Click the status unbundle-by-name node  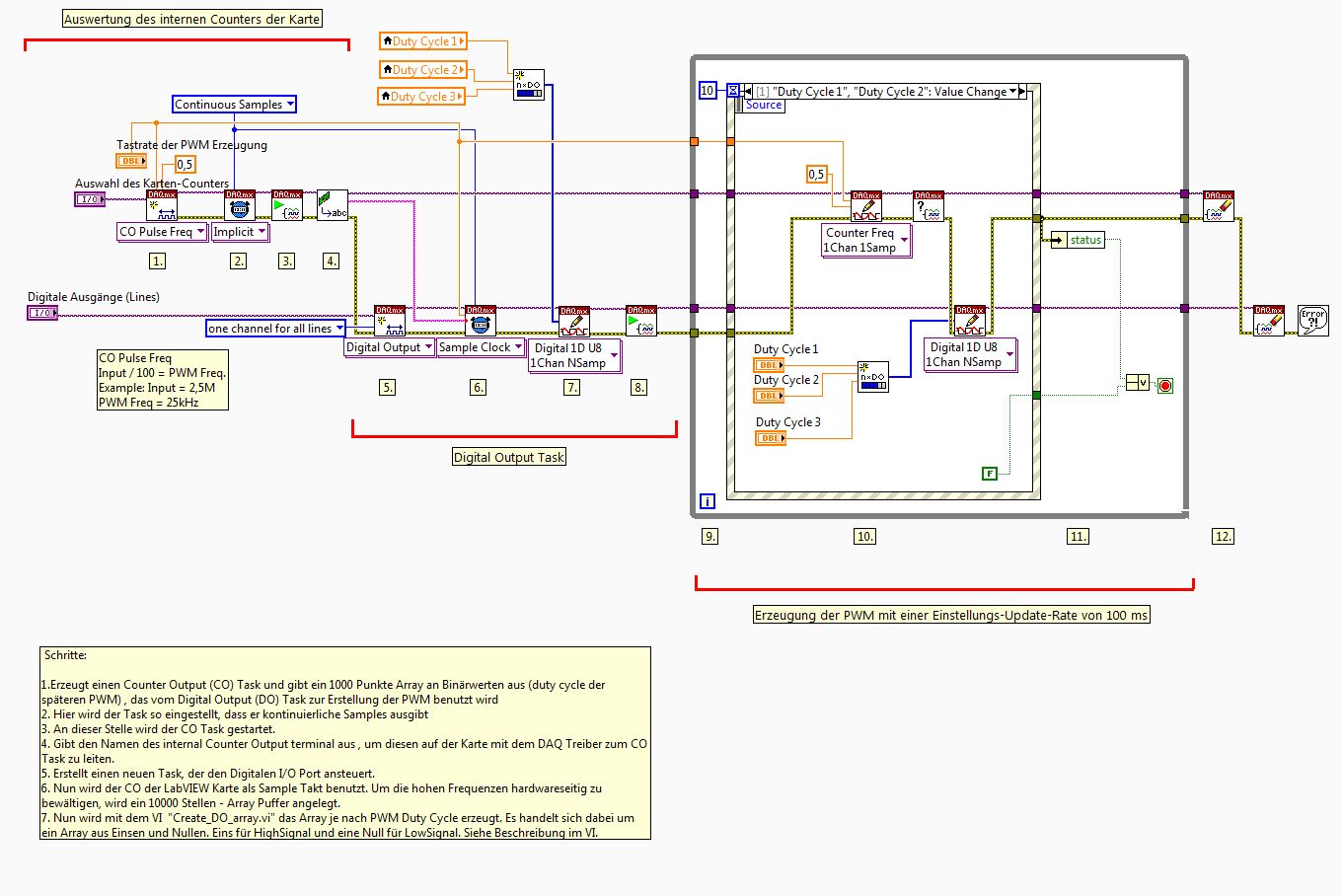click(1079, 240)
